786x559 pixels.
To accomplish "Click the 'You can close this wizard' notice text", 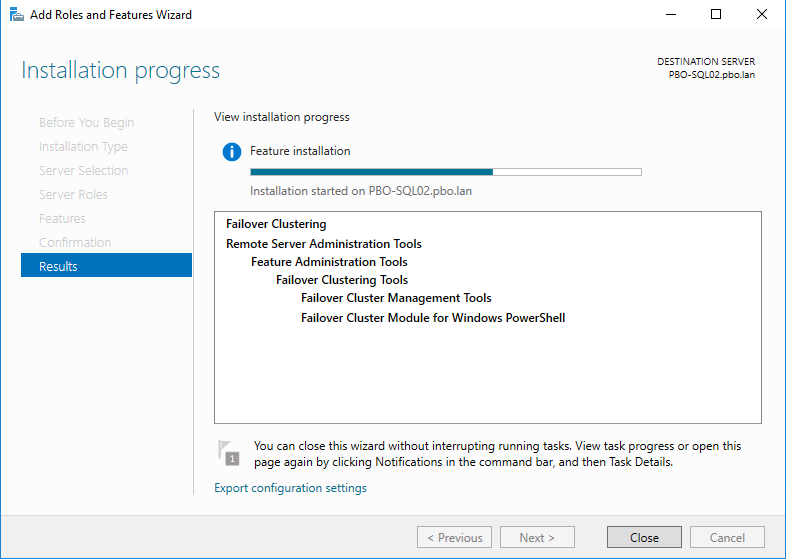I will (497, 454).
